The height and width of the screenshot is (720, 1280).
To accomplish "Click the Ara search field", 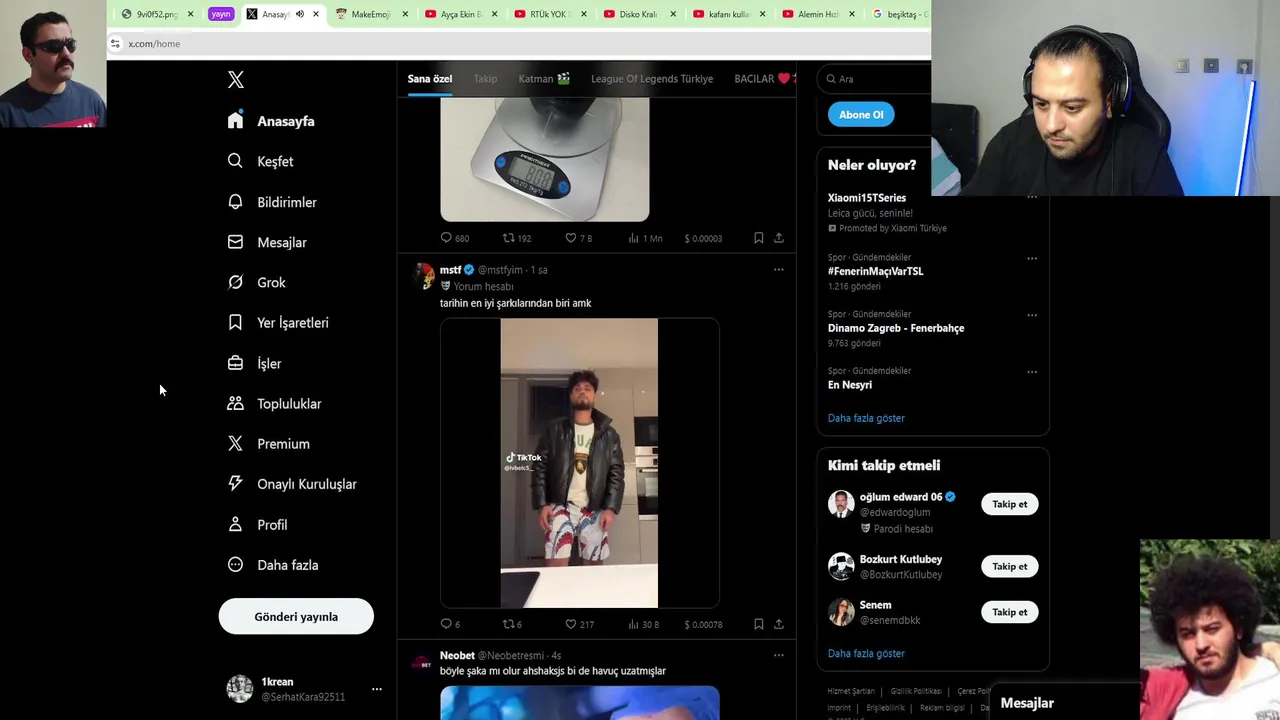I will click(x=880, y=78).
